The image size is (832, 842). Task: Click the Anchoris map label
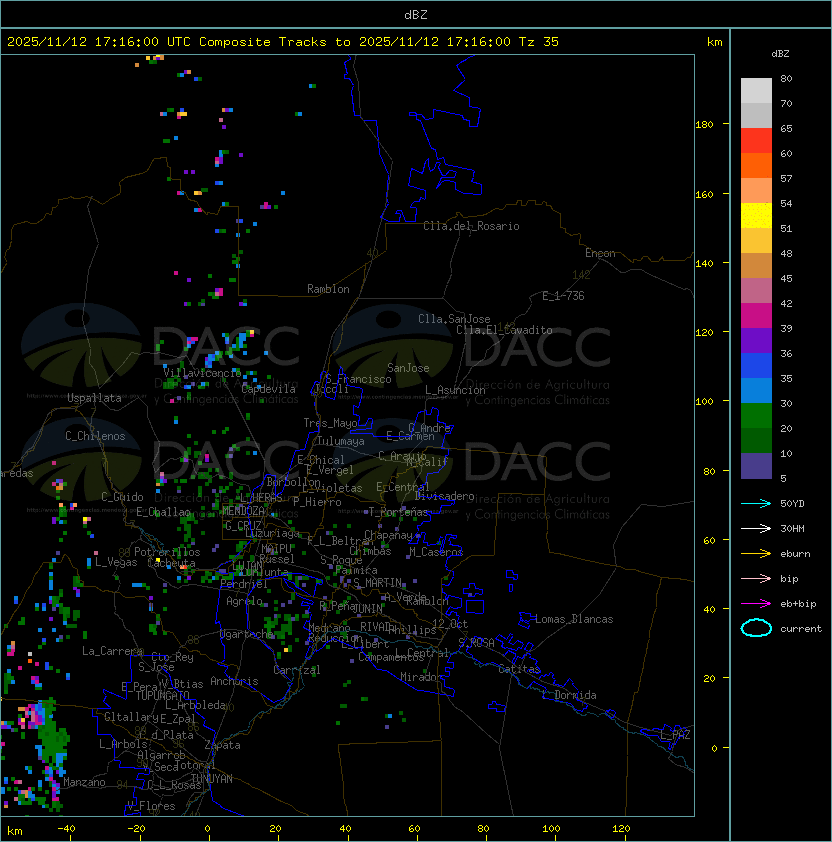click(234, 681)
